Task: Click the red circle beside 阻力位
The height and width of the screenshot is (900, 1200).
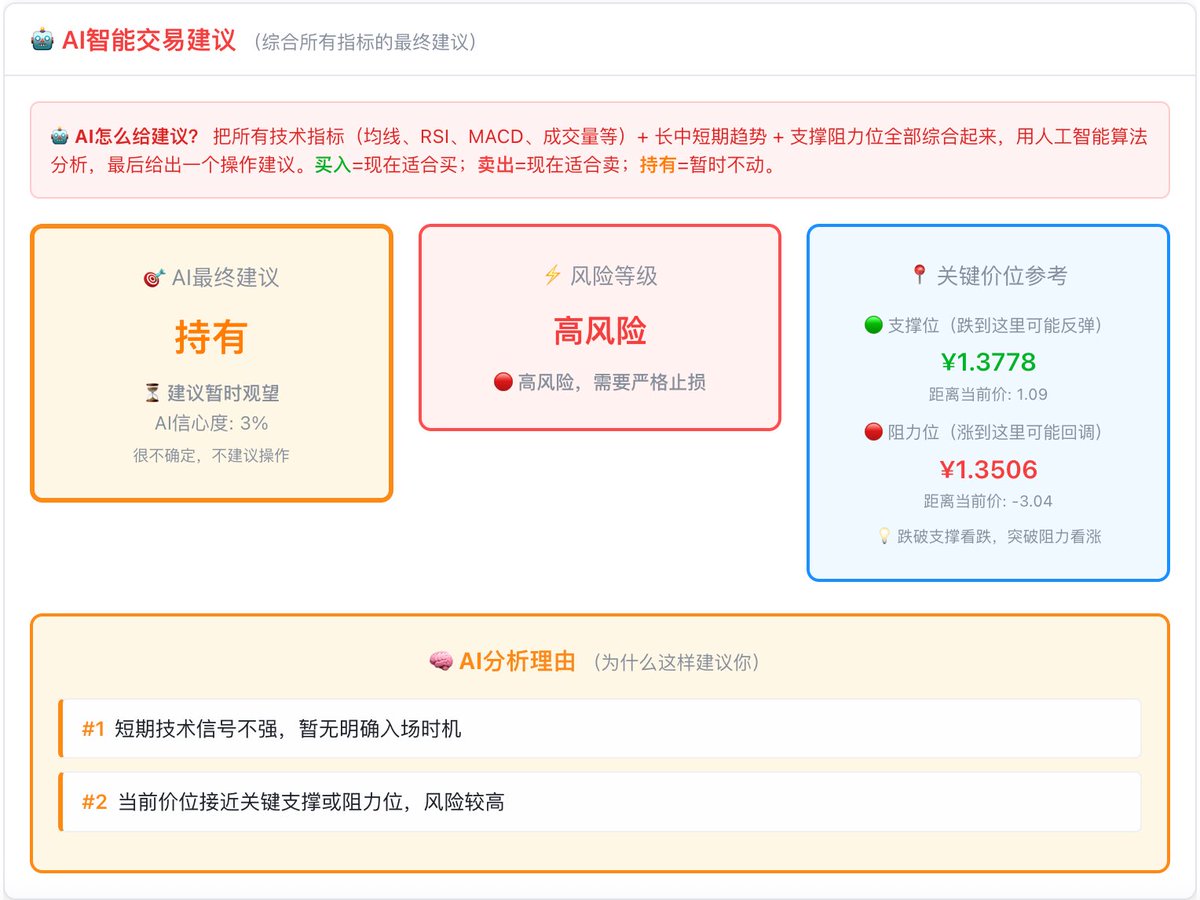Action: click(x=873, y=432)
